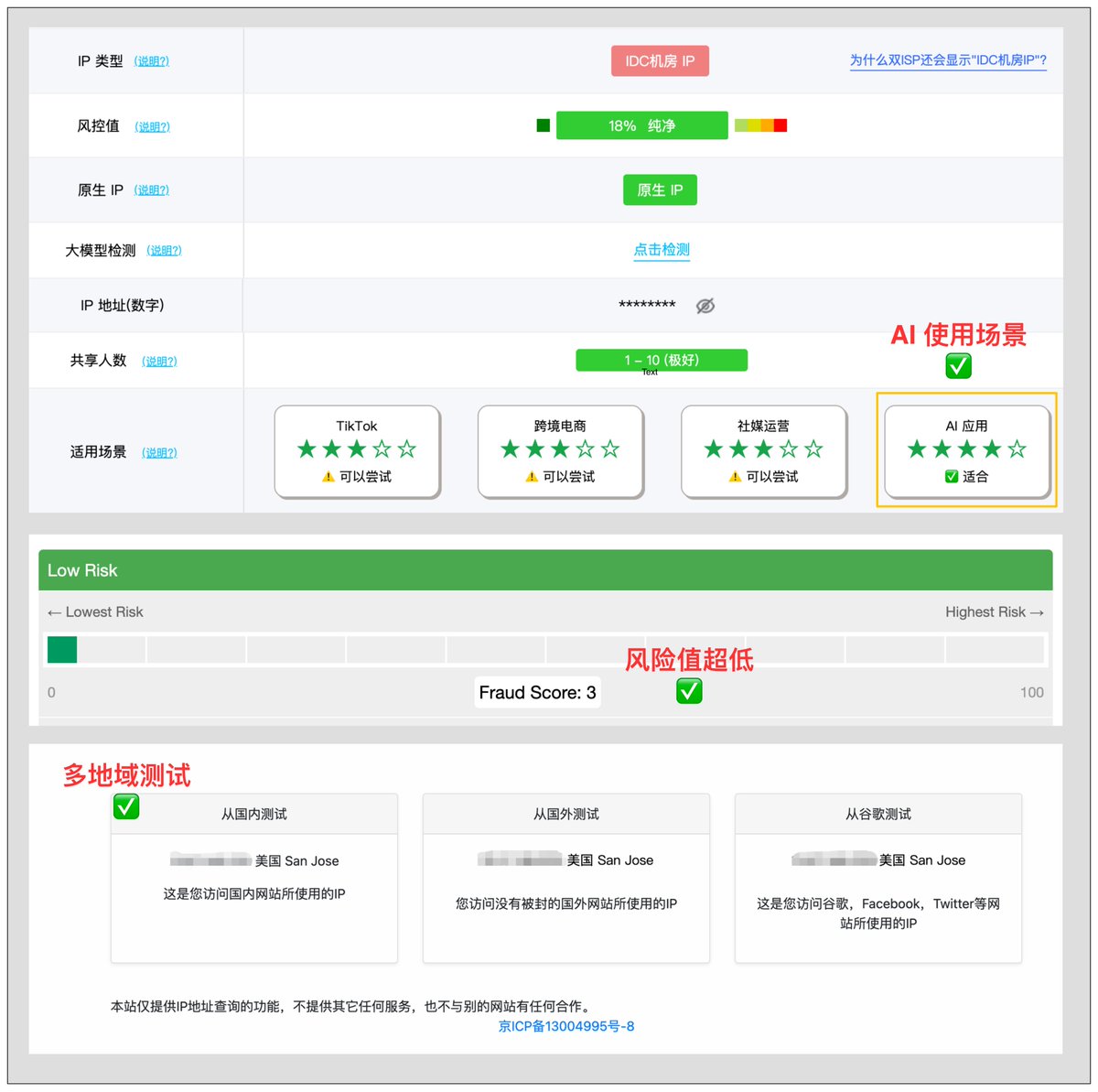Open 说明 help next to 共享人数
This screenshot has height=1092, width=1098.
point(159,361)
